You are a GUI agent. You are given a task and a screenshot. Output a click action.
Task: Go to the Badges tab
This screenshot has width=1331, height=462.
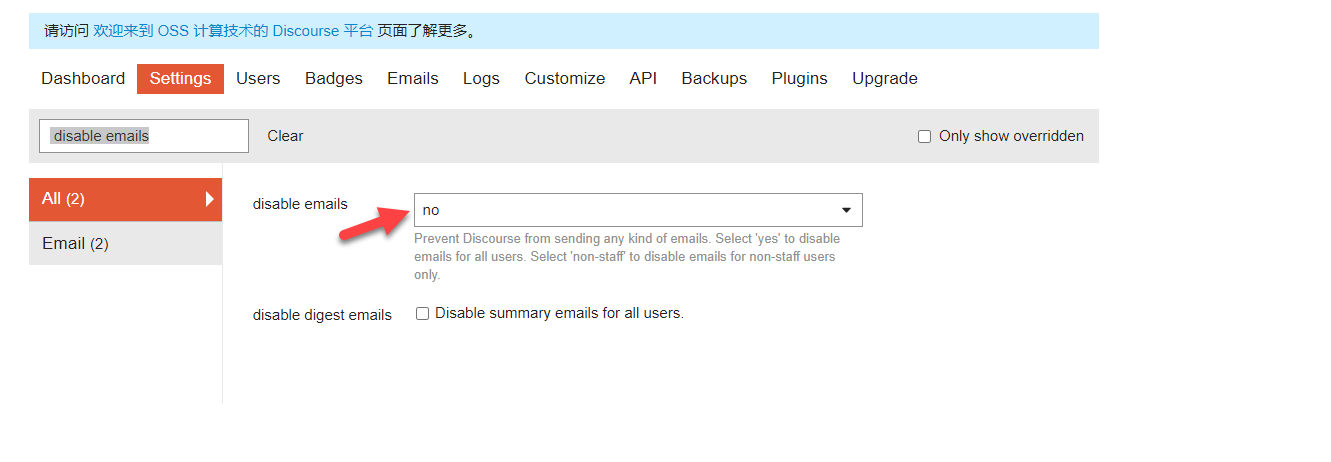tap(334, 79)
